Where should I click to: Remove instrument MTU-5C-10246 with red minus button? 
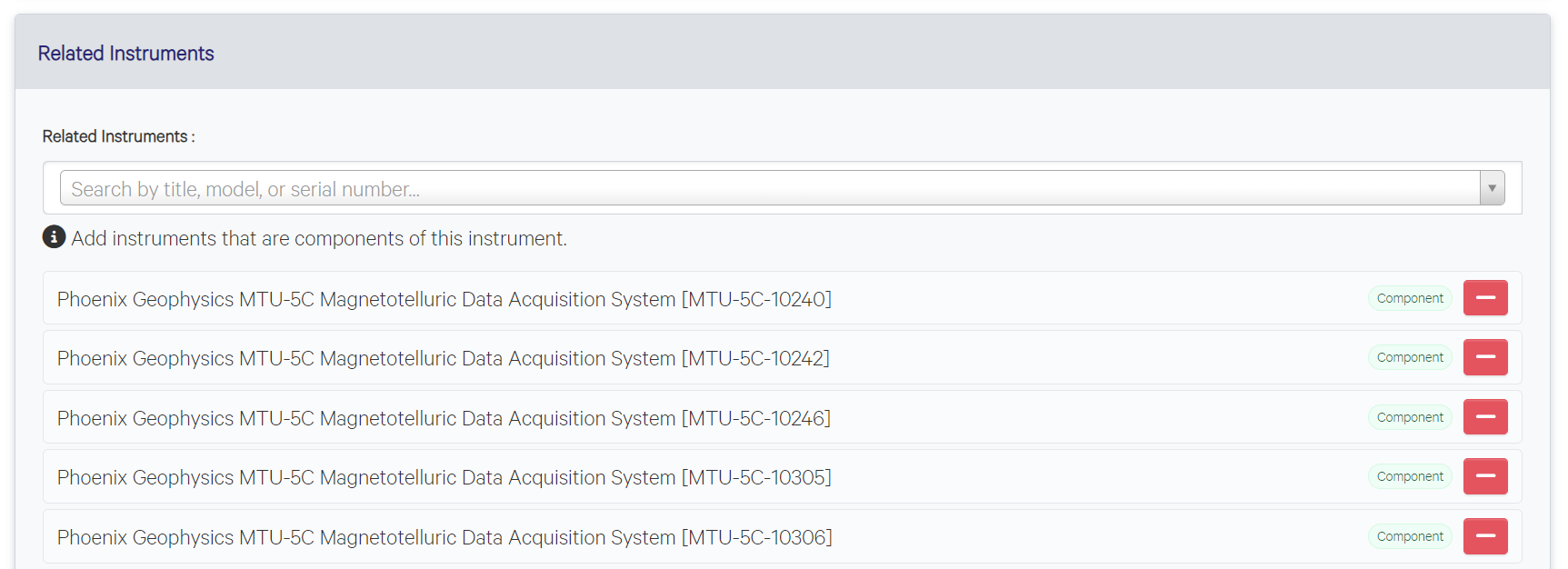point(1485,417)
